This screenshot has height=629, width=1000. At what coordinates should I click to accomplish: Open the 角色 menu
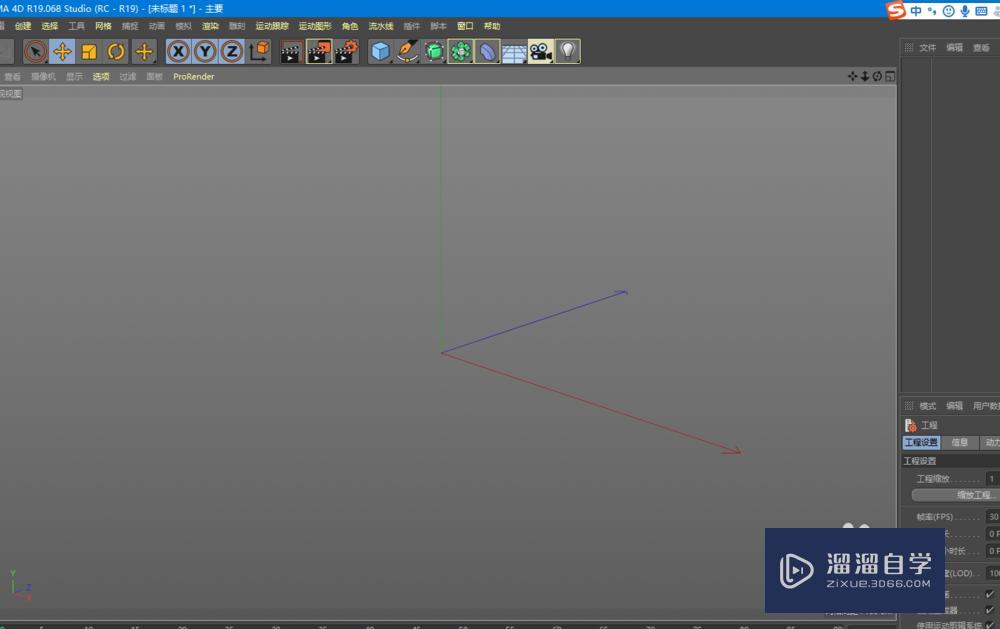tap(350, 26)
